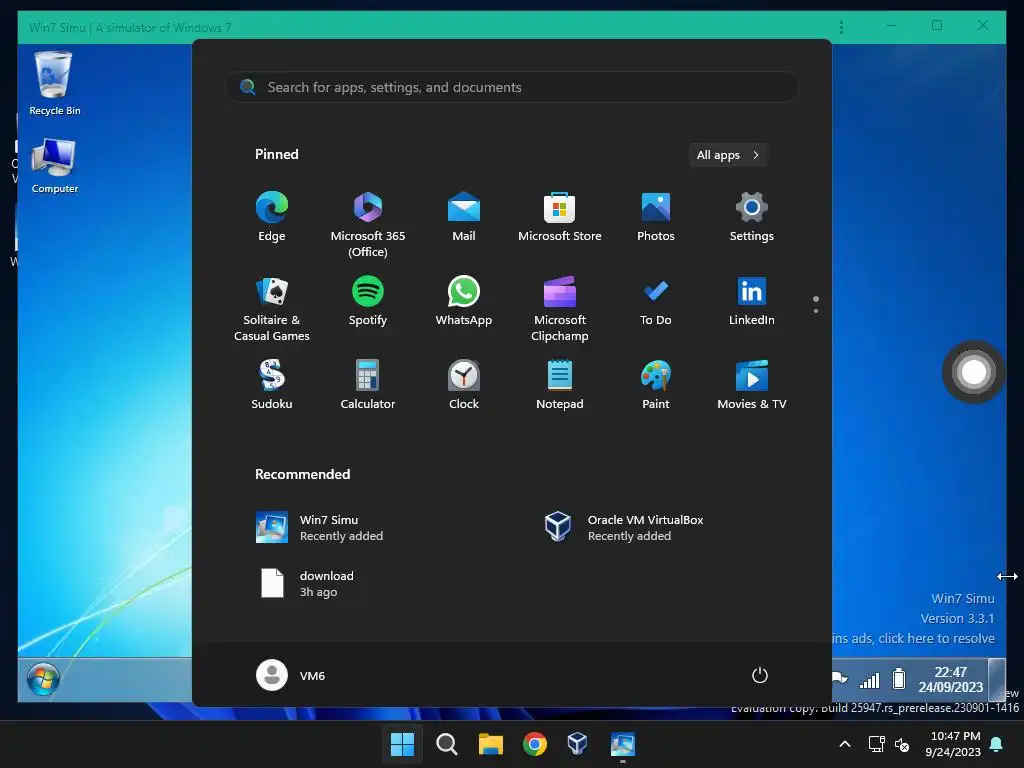Click the 22:47 clock in Win7 Simu taskbar

(x=950, y=679)
